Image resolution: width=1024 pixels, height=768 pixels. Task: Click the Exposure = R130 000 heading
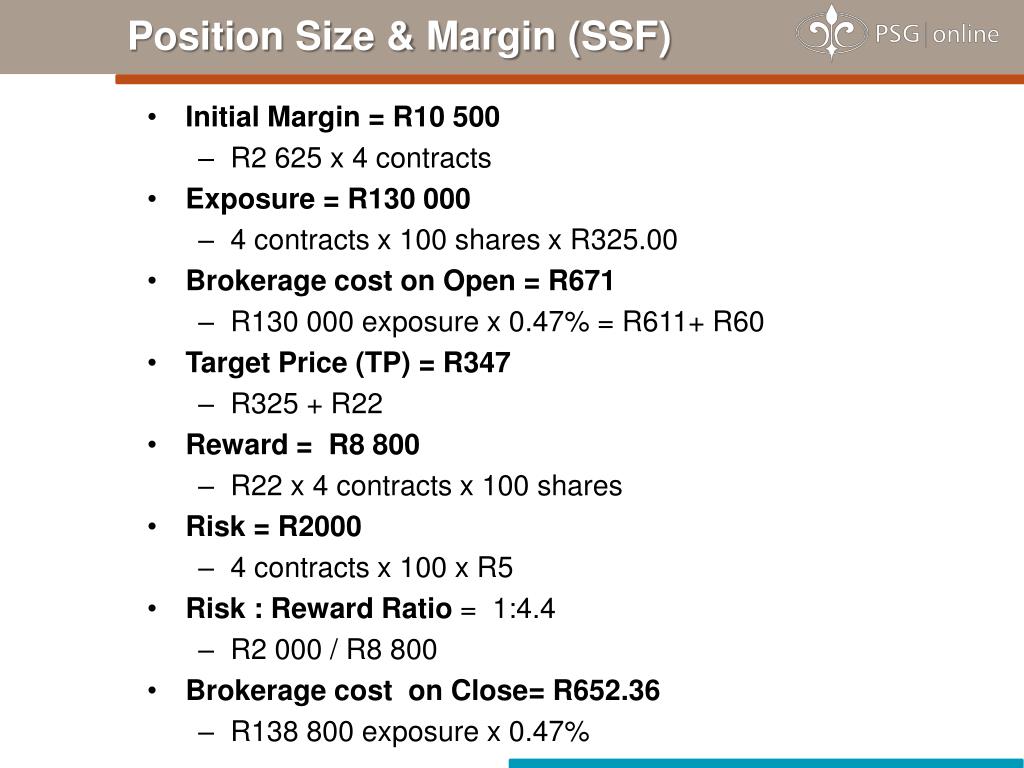(x=328, y=199)
